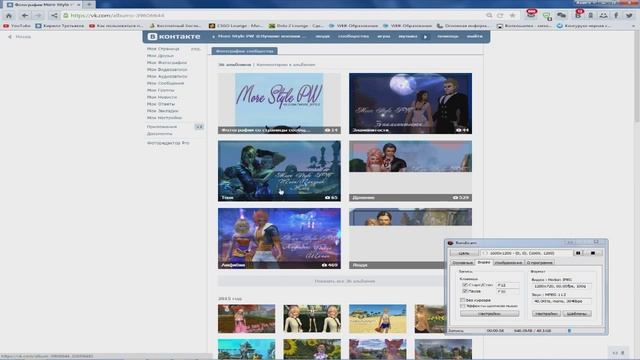
Task: Open Моя Страница in the left sidebar
Action: coord(163,49)
